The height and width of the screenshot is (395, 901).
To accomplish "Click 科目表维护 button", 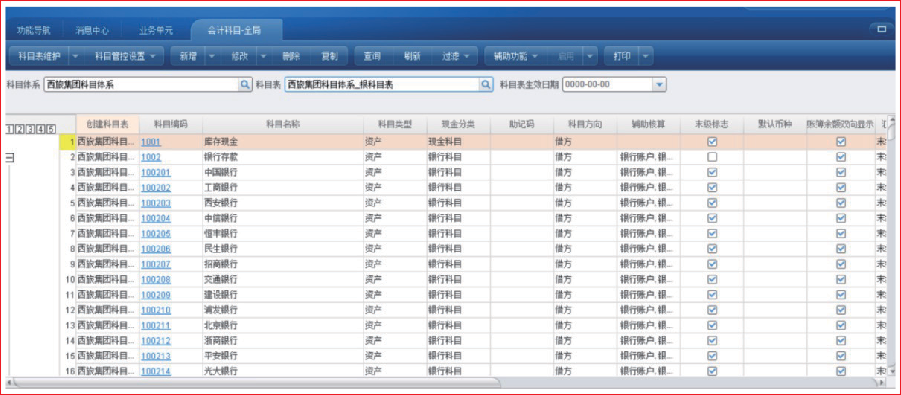I will [40, 56].
